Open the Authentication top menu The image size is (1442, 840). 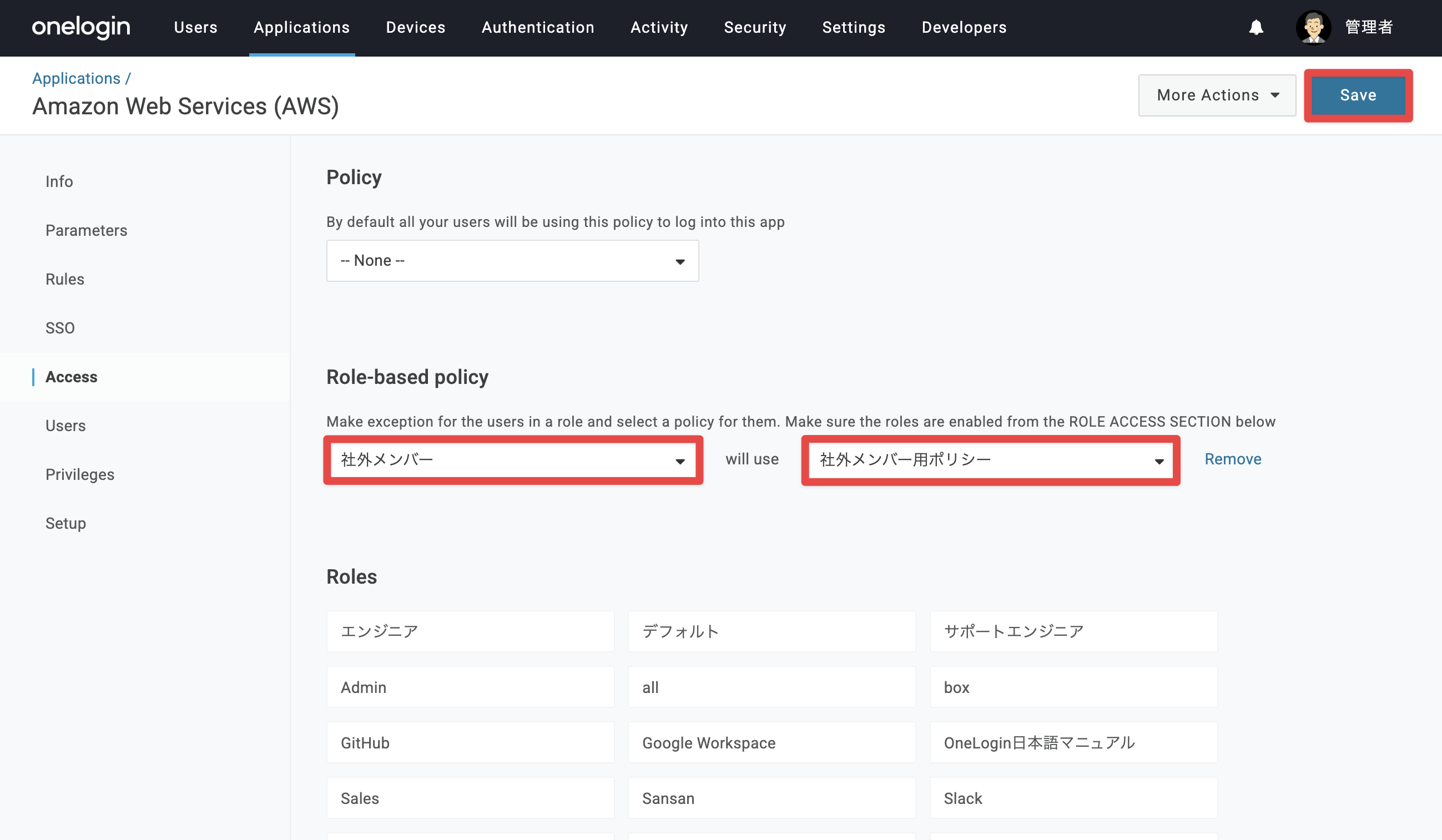[x=538, y=27]
